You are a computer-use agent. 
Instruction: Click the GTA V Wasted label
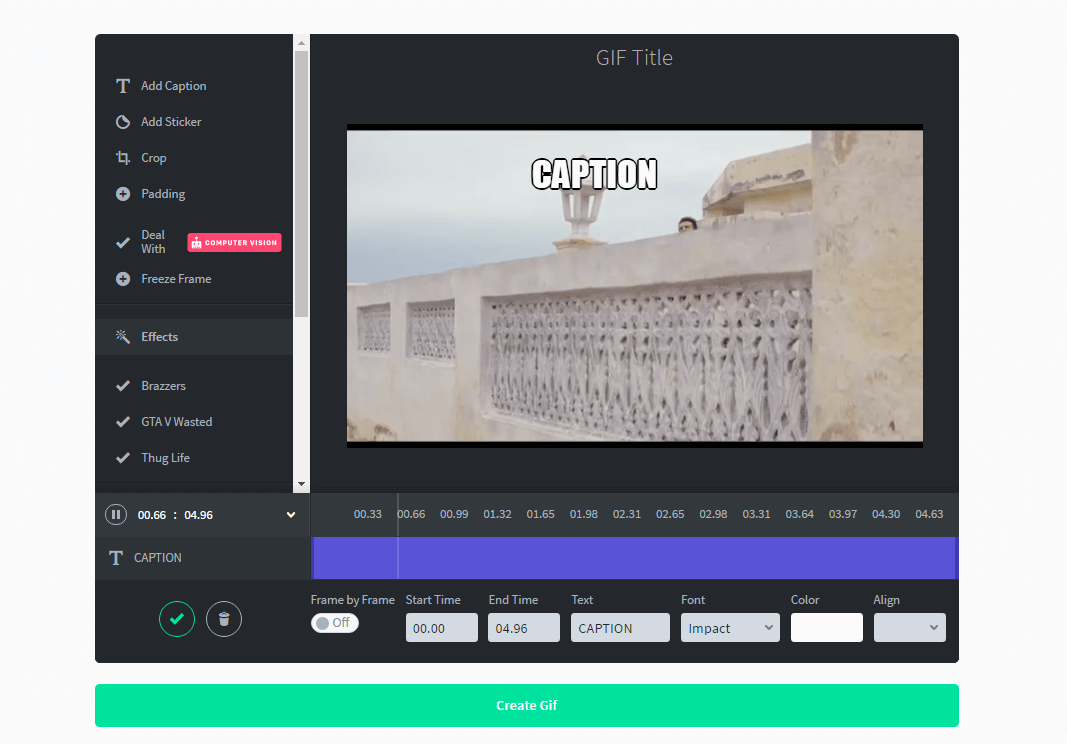177,422
